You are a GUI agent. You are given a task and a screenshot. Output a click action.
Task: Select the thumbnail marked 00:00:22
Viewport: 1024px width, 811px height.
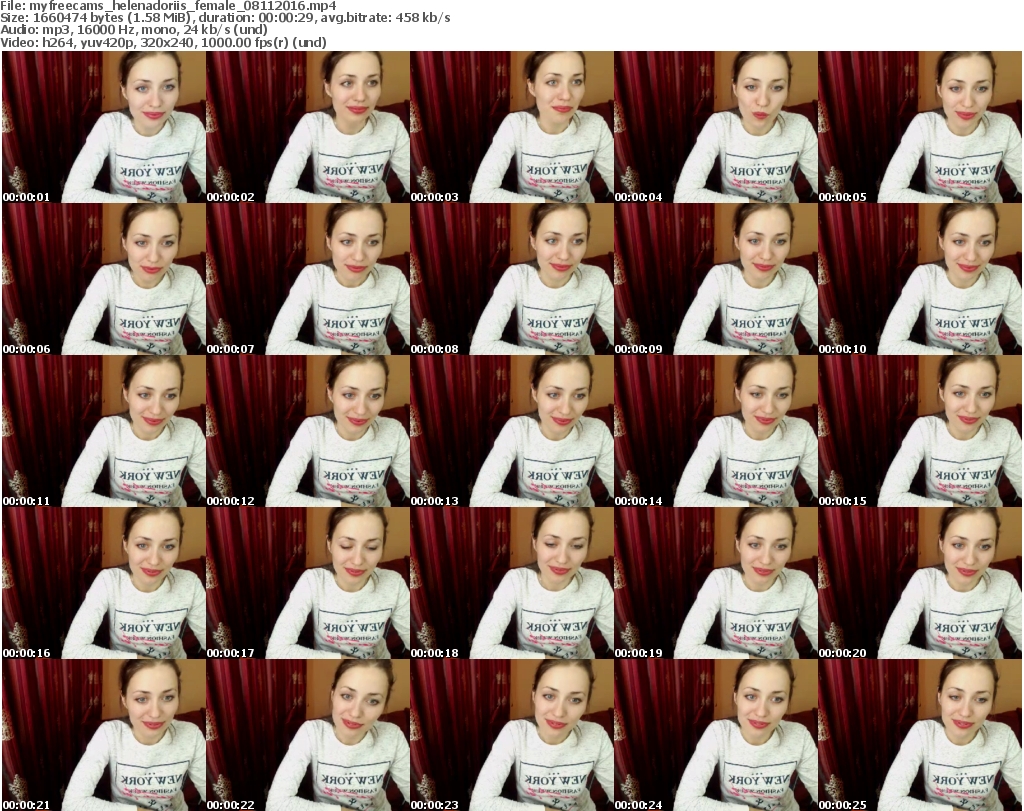click(307, 735)
